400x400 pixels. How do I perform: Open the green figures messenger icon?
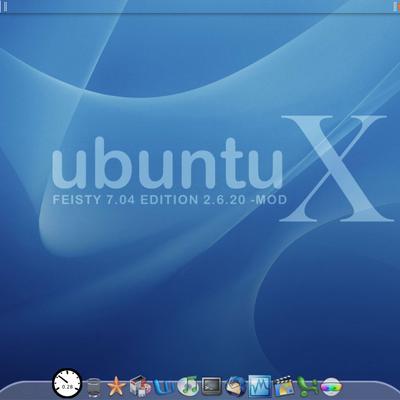pyautogui.click(x=307, y=387)
